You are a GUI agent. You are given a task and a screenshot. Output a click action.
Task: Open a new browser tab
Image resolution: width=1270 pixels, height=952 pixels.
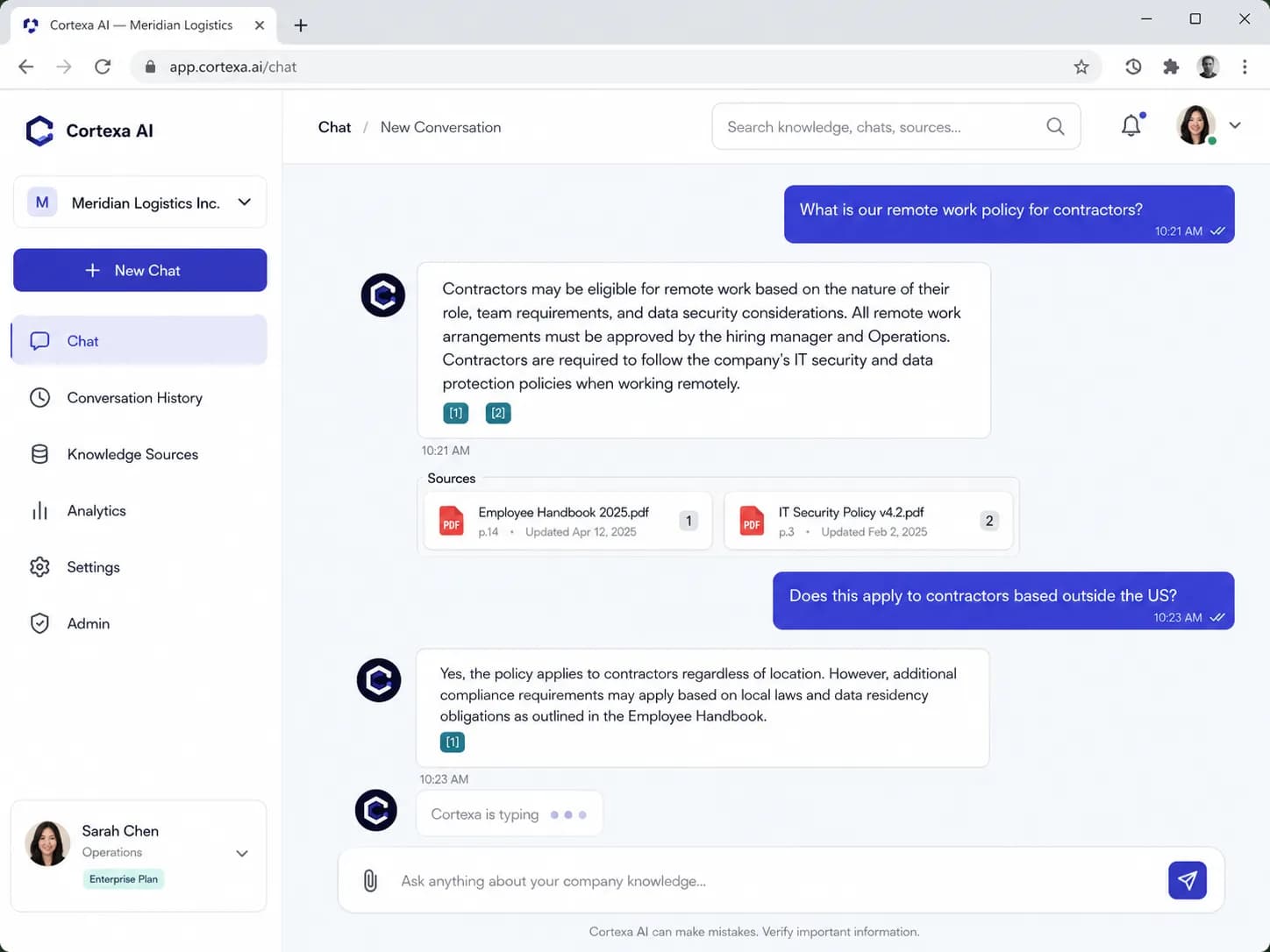(x=301, y=25)
